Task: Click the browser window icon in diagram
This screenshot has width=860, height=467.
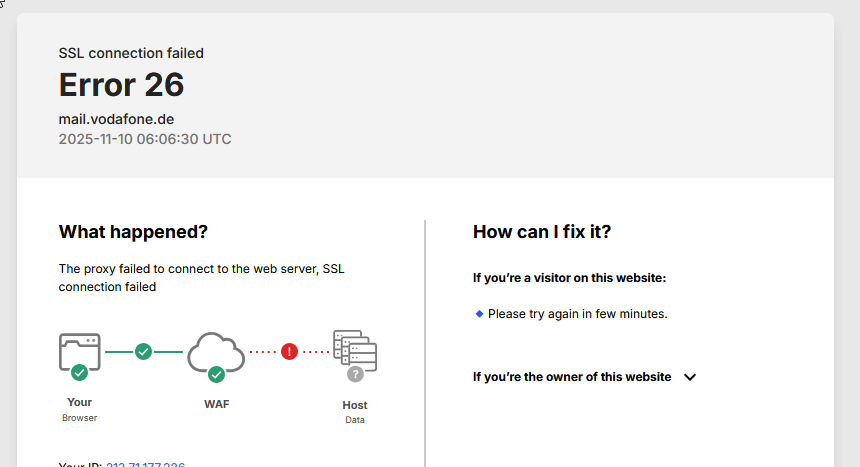Action: pyautogui.click(x=80, y=352)
